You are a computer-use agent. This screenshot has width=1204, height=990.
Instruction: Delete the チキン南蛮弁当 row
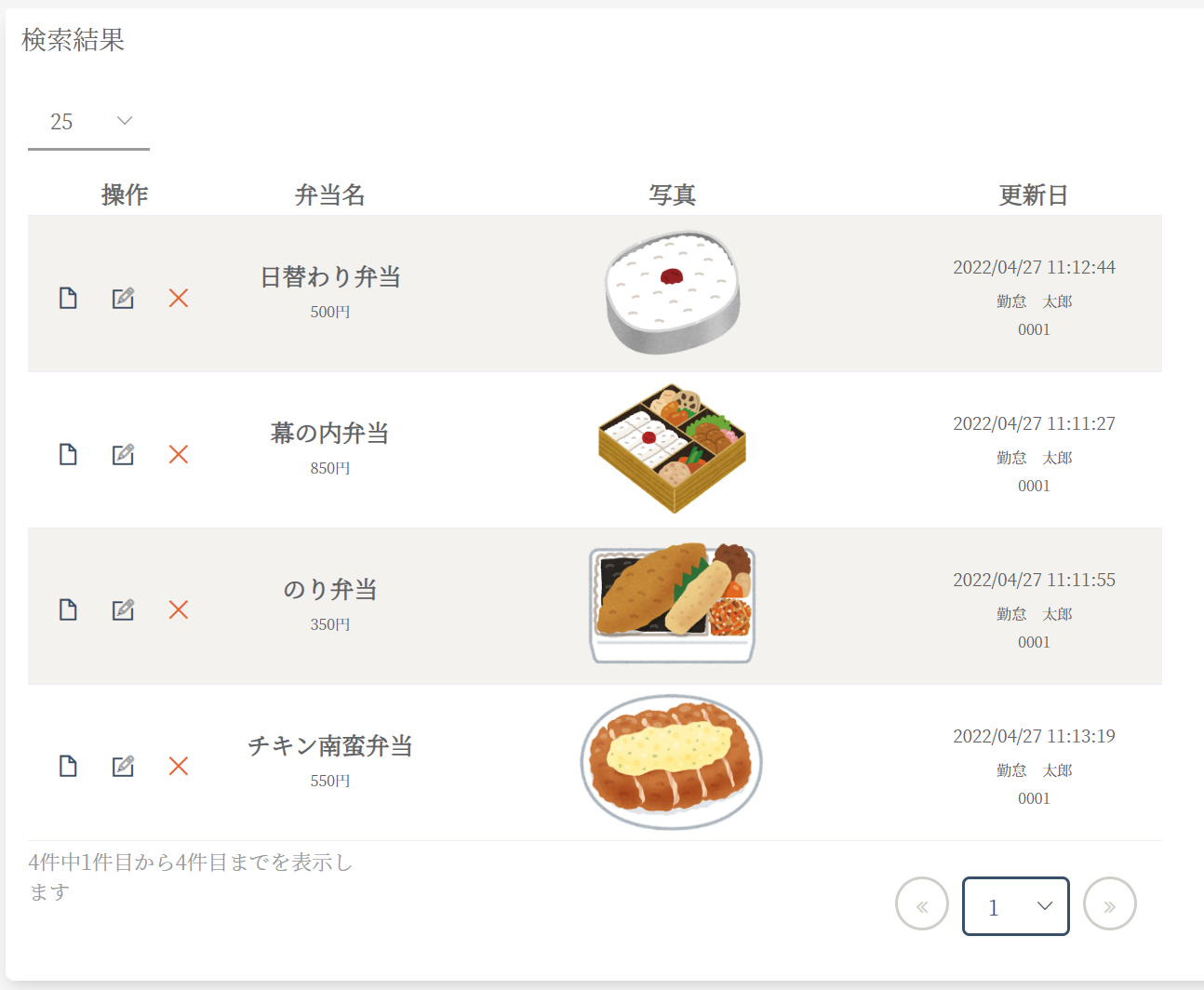click(x=179, y=766)
